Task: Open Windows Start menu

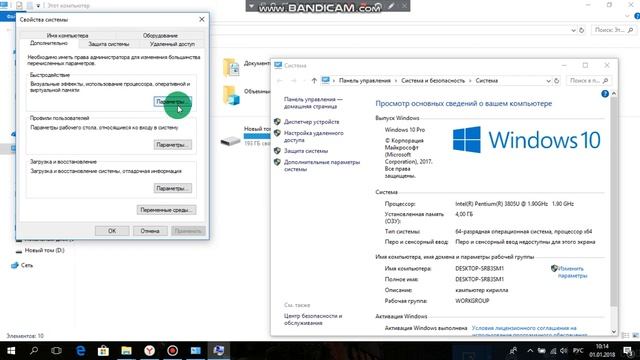Action: point(11,351)
